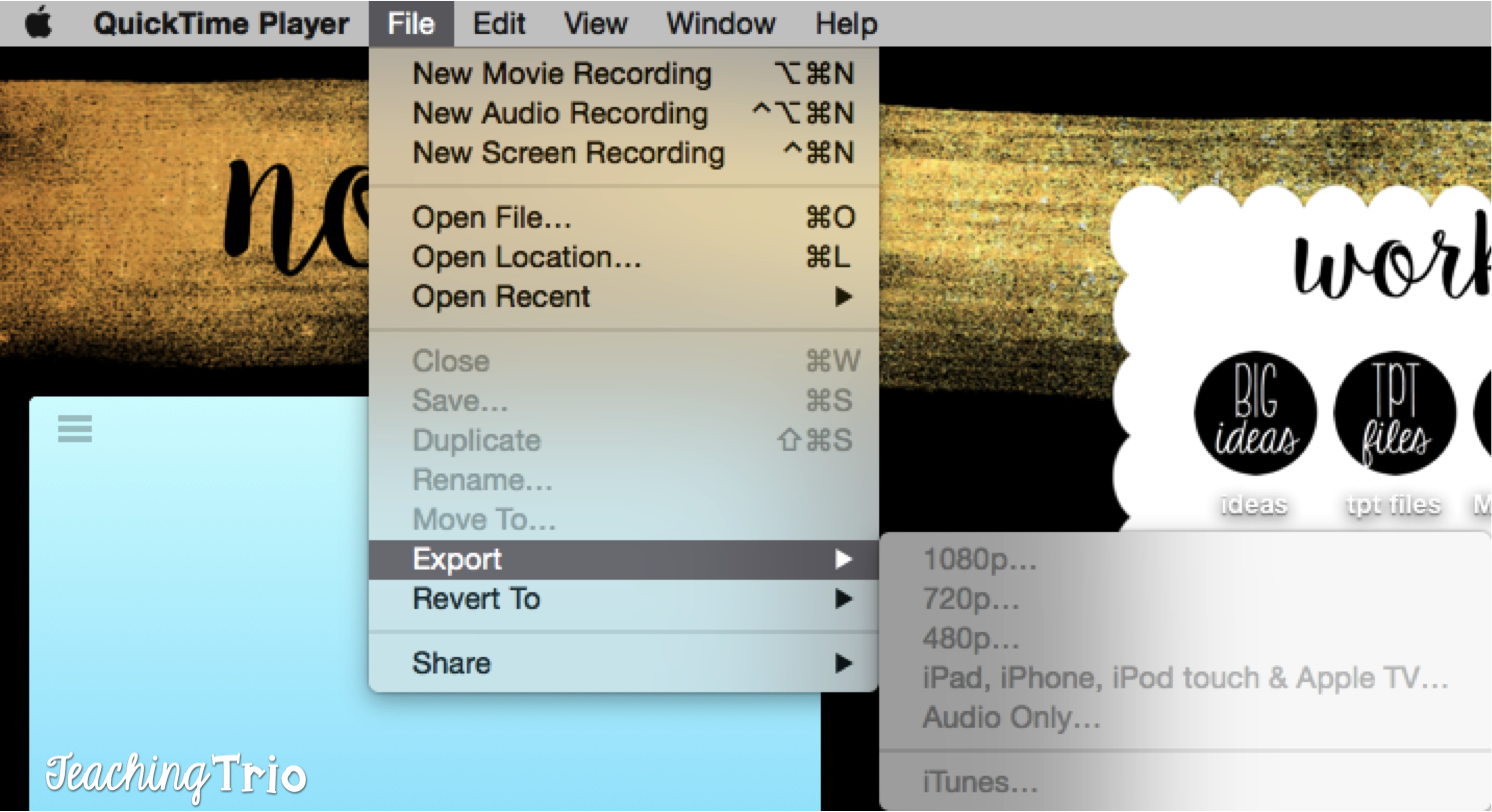Choose New Movie Recording
This screenshot has height=812, width=1492.
[x=624, y=74]
